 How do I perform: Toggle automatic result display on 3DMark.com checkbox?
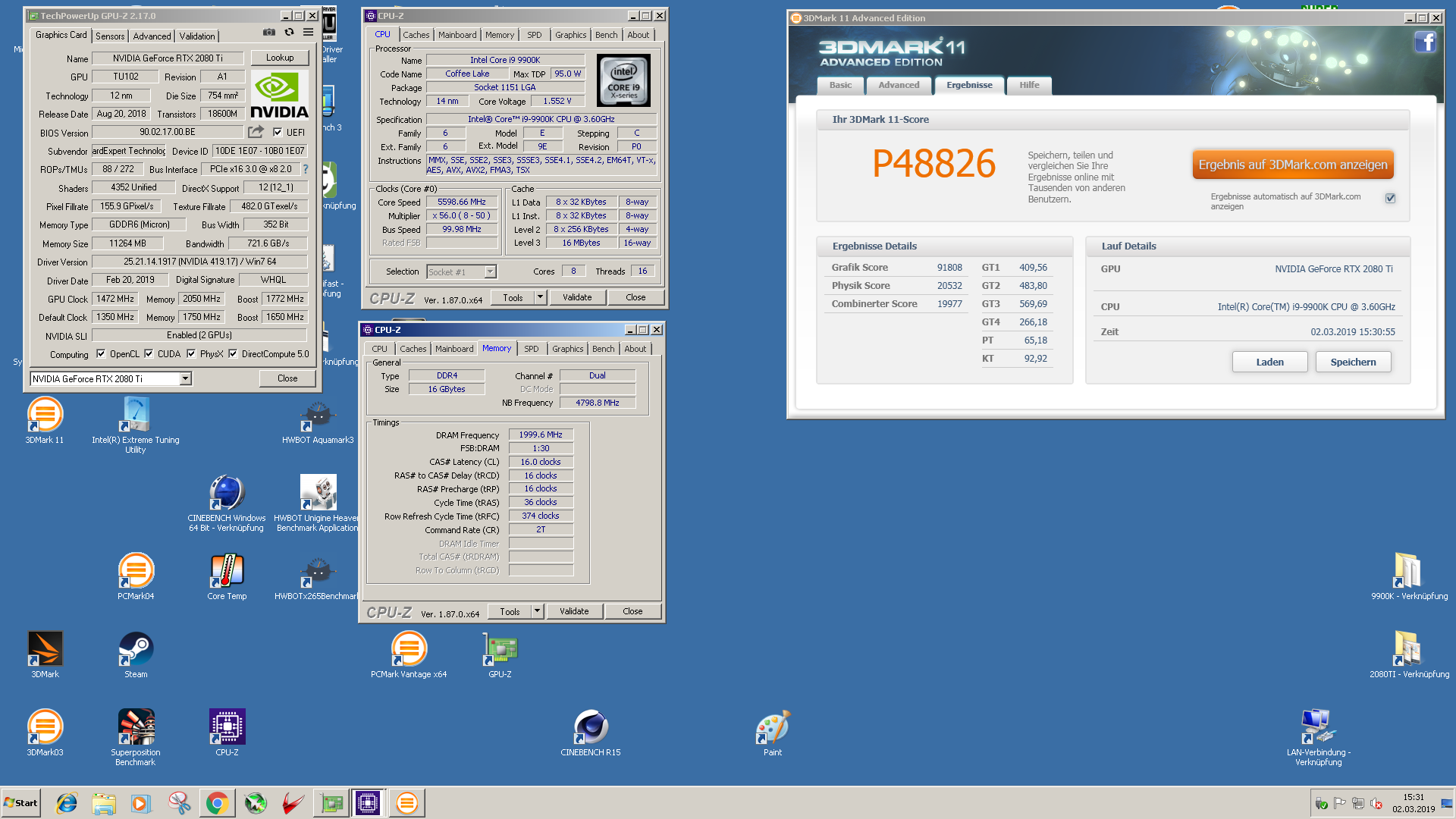click(x=1390, y=198)
